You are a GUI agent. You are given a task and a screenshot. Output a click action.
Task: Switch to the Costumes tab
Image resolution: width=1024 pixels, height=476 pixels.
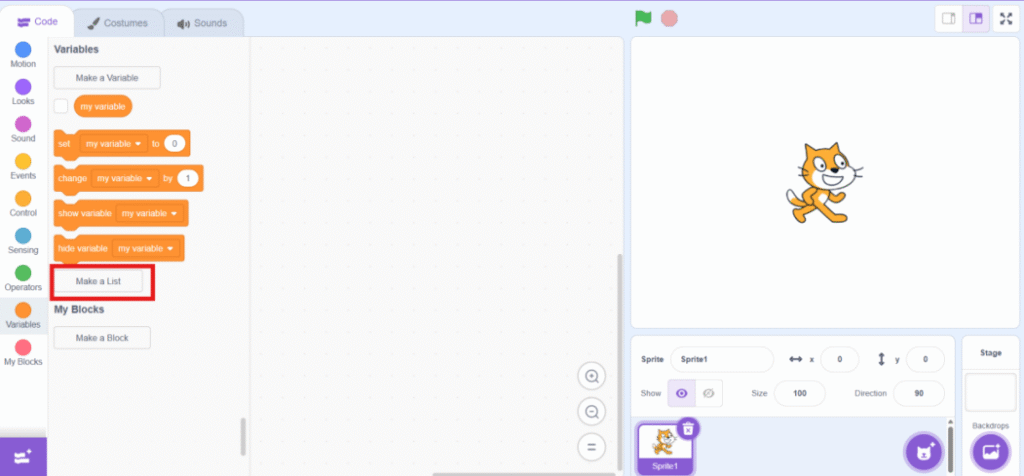[x=117, y=22]
